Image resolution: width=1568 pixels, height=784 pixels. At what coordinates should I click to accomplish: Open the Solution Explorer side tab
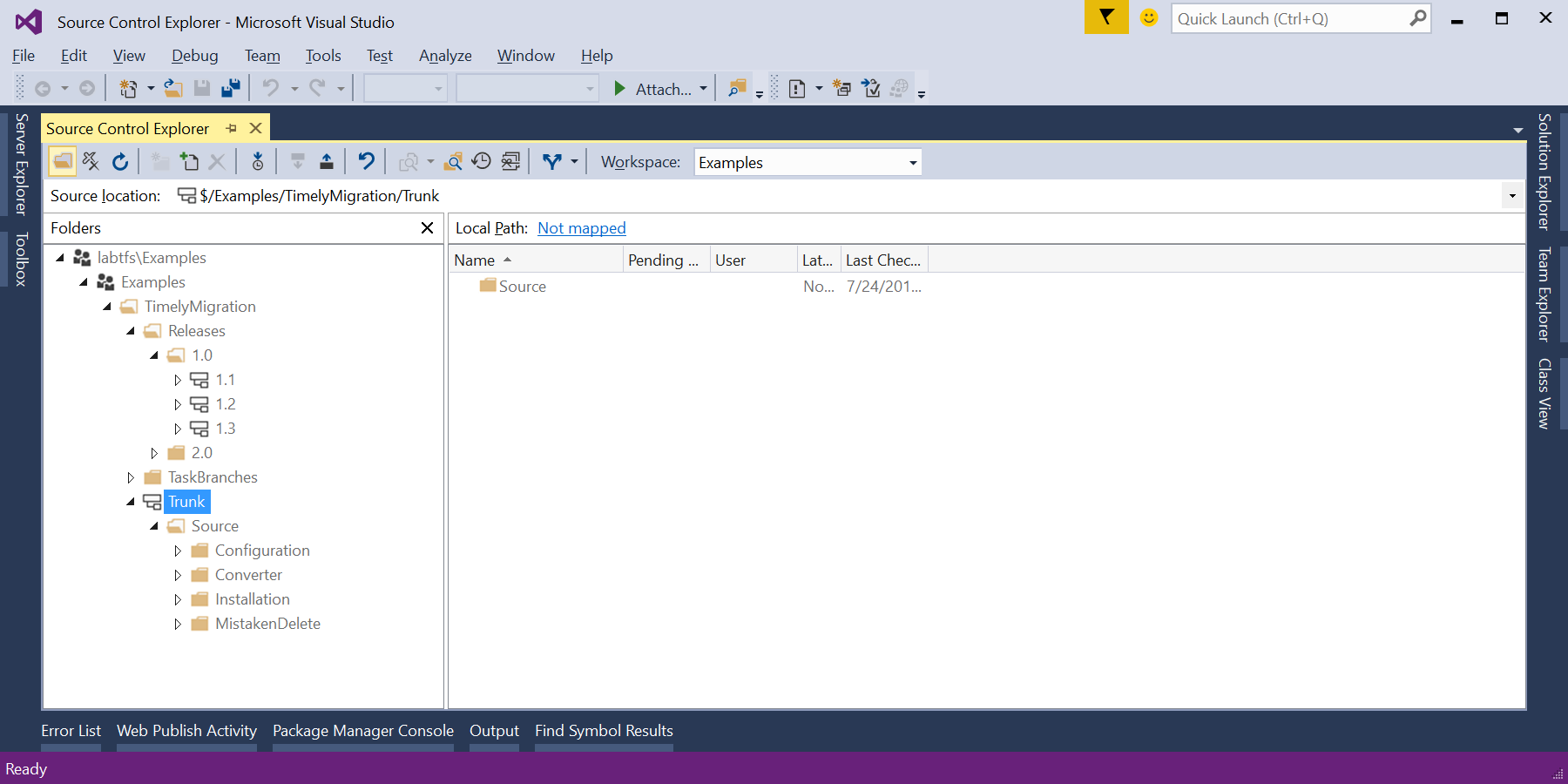pyautogui.click(x=1544, y=172)
